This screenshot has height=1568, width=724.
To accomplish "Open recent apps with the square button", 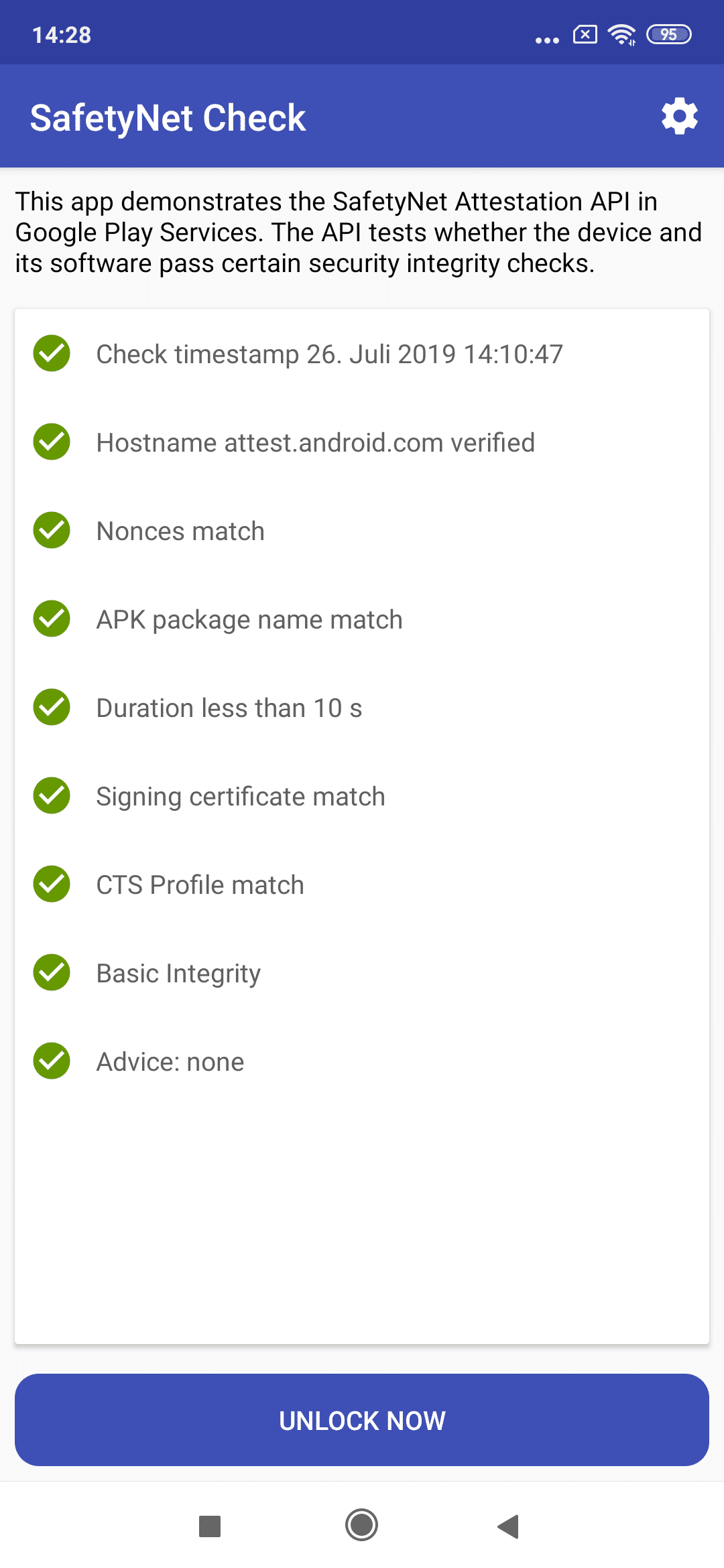I will pos(210,1526).
